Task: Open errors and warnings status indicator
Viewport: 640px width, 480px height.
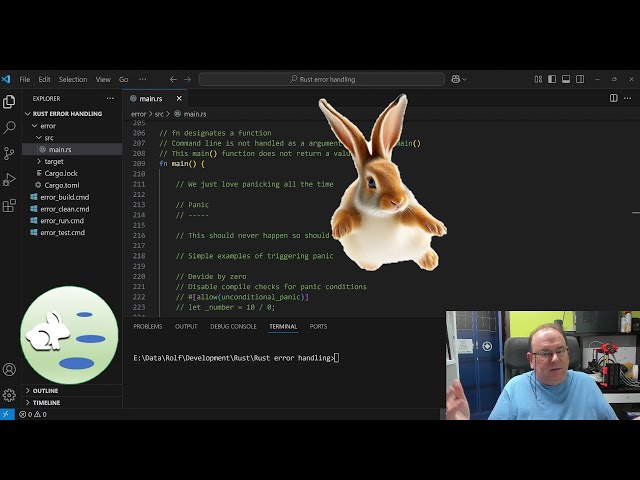Action: click(x=33, y=414)
